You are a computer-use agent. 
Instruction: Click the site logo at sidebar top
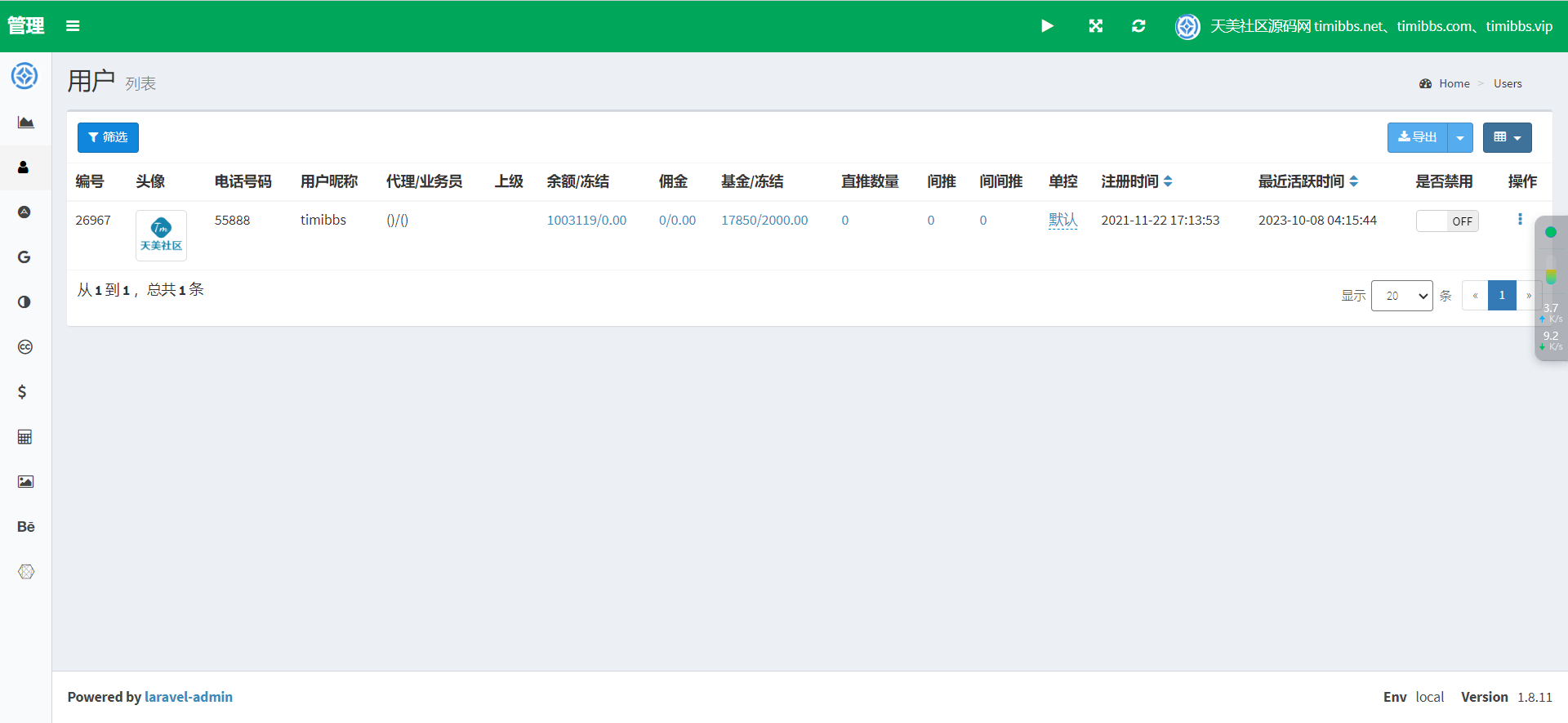(x=24, y=76)
